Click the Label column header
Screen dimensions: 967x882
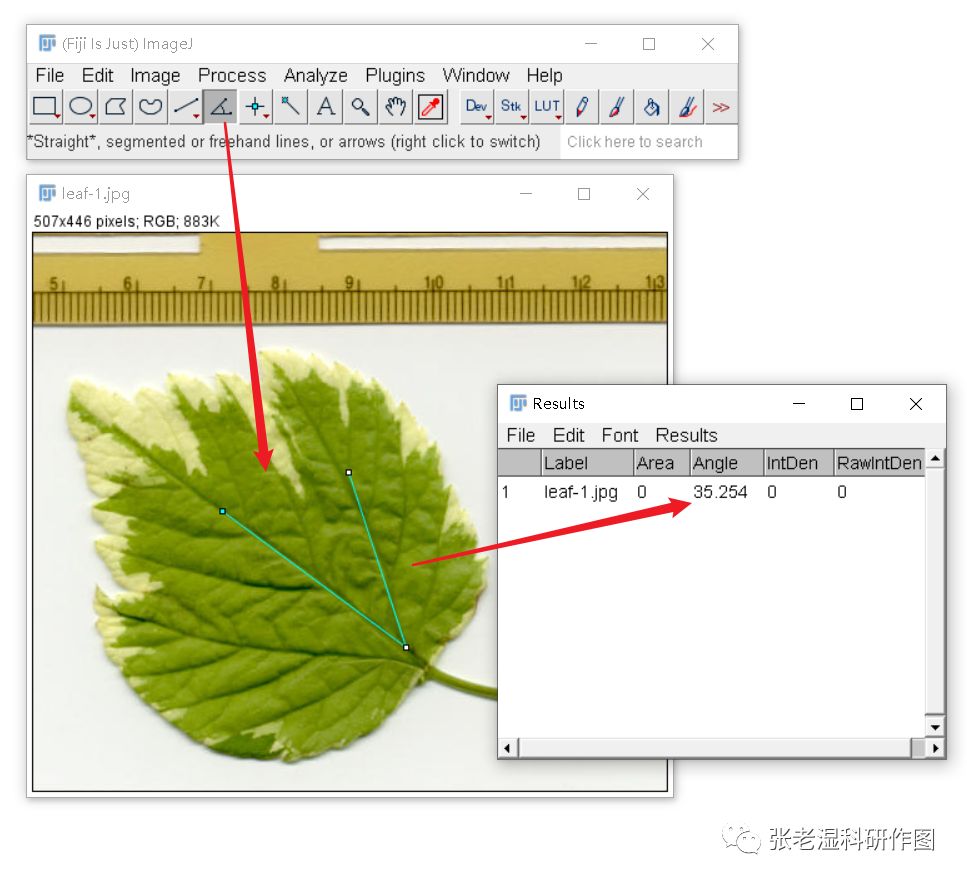[586, 463]
